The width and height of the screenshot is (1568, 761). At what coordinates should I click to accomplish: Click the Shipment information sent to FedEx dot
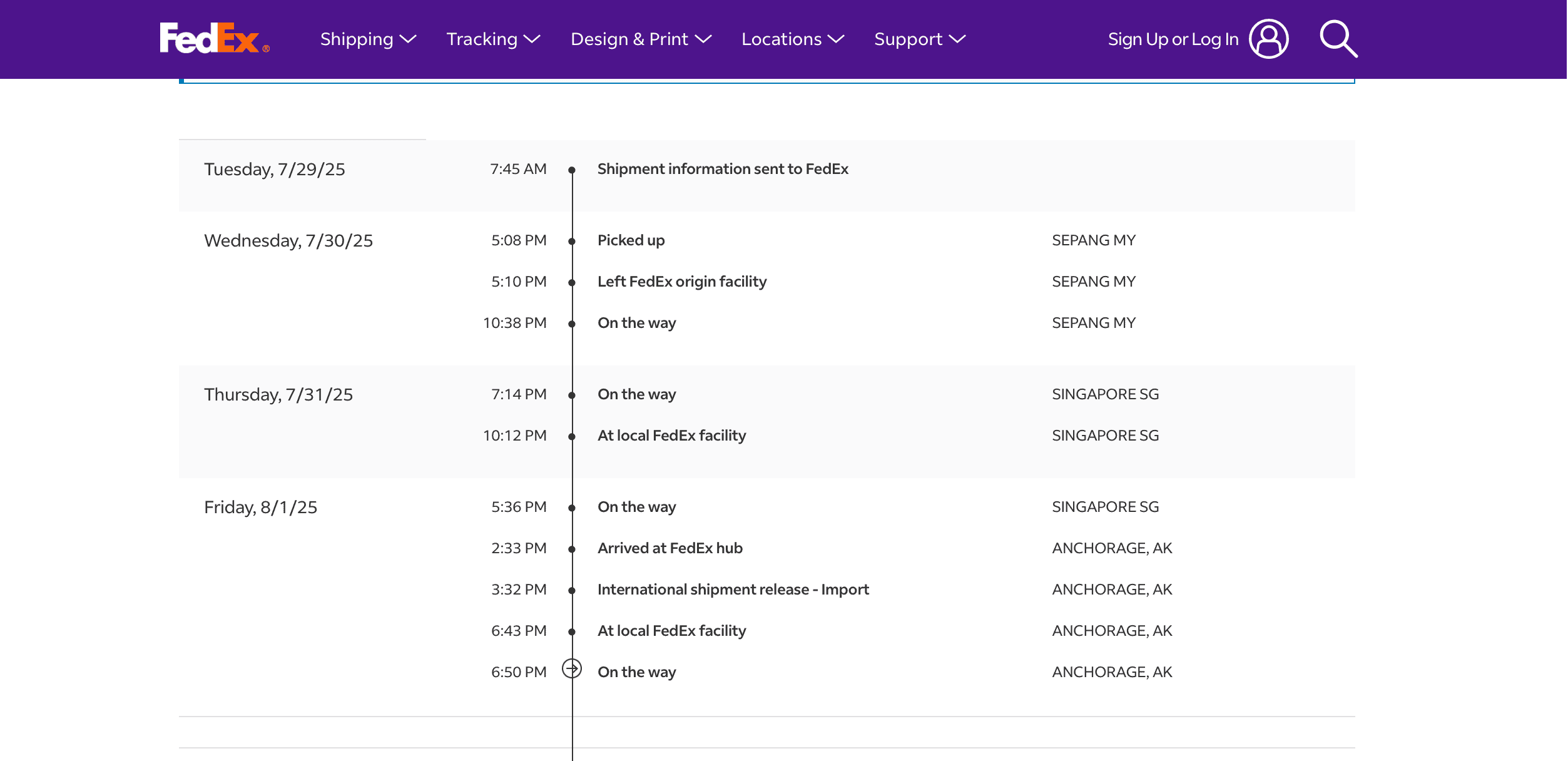[571, 170]
